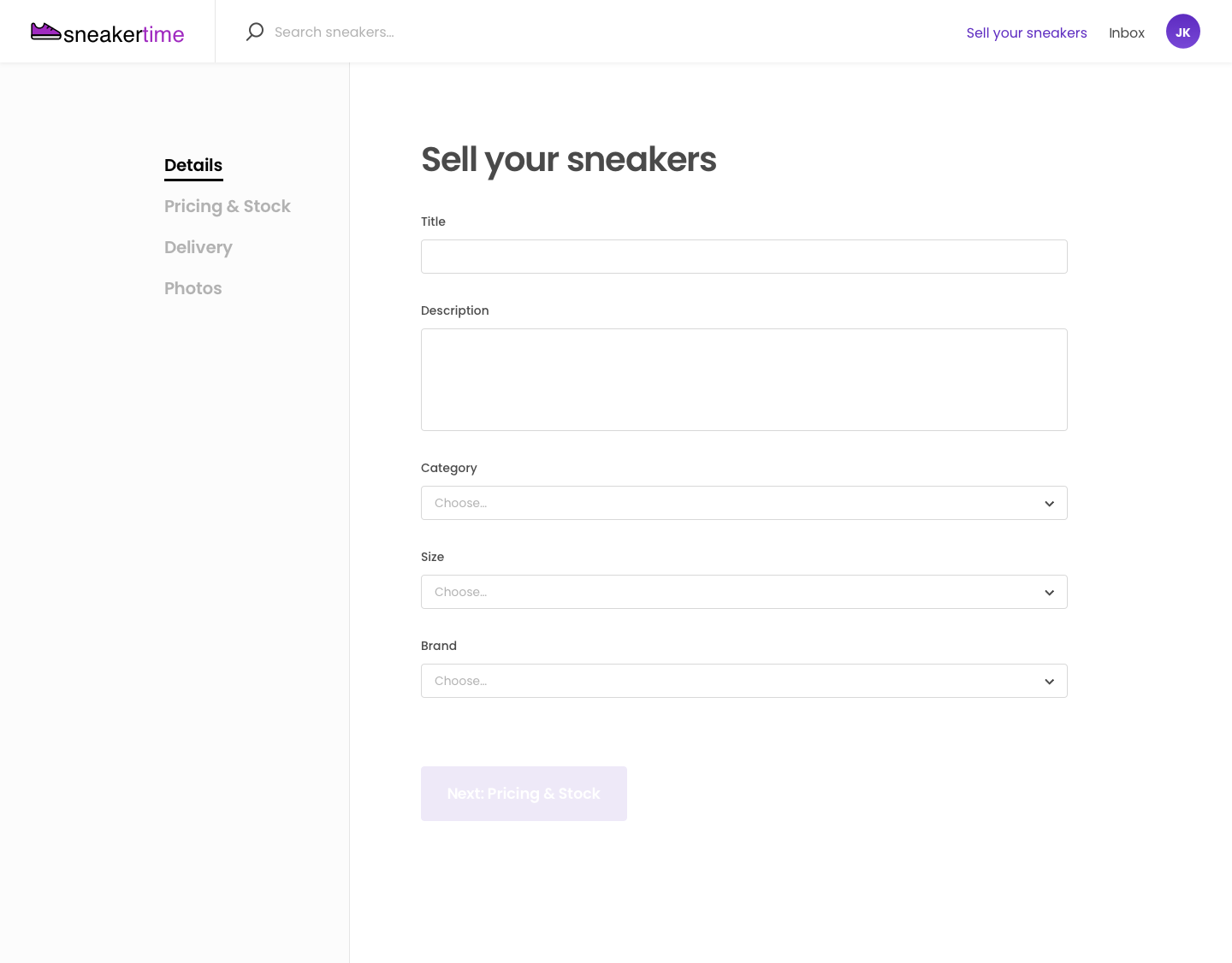1232x963 pixels.
Task: Click the Size dropdown chevron icon
Action: [x=1049, y=592]
